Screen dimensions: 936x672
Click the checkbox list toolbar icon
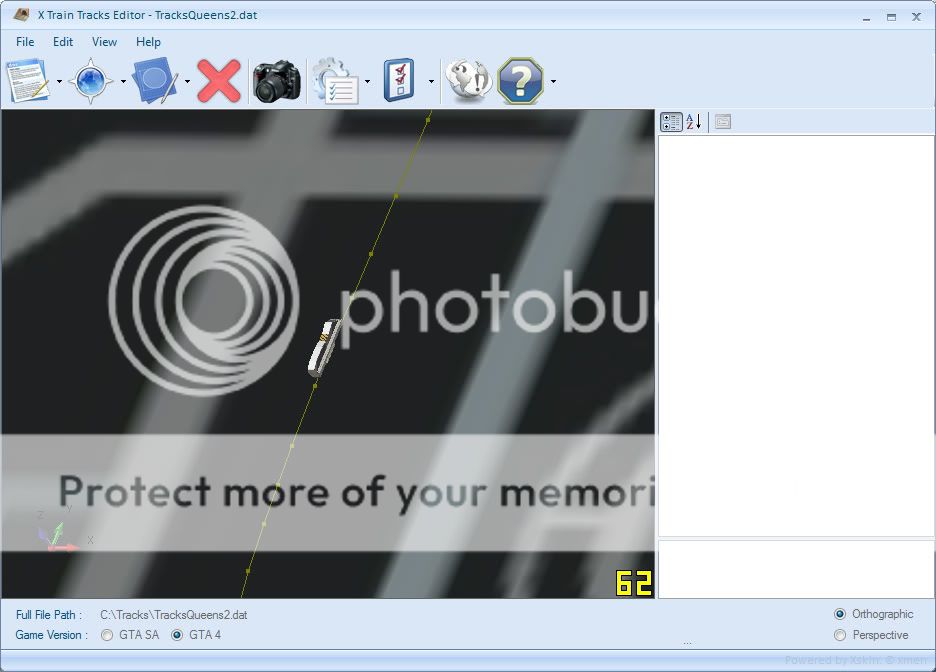pyautogui.click(x=399, y=80)
